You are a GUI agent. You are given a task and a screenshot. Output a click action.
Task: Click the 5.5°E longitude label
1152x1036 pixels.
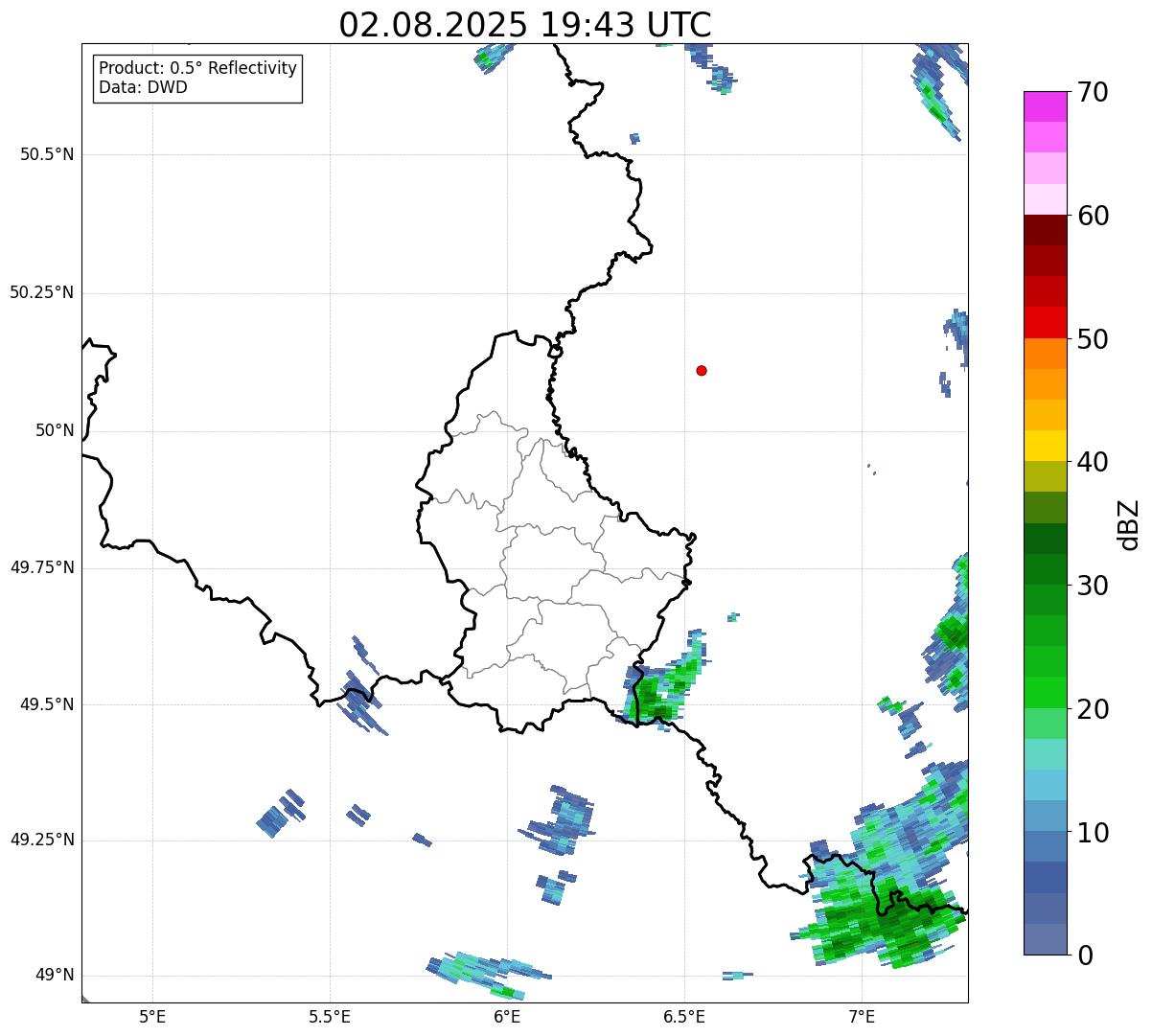330,1016
